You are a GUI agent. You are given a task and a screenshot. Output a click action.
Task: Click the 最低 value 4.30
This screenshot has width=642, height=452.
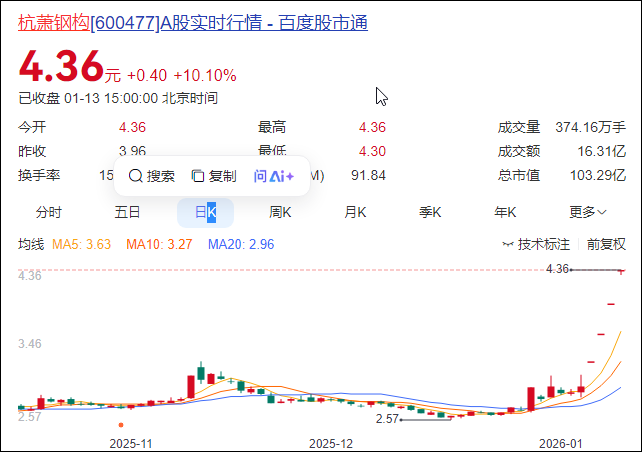(x=372, y=151)
